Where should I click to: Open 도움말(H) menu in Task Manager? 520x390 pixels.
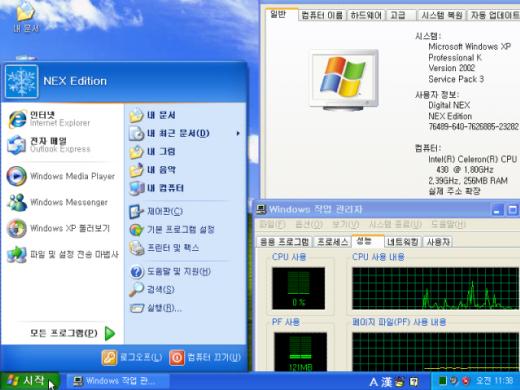(x=448, y=224)
